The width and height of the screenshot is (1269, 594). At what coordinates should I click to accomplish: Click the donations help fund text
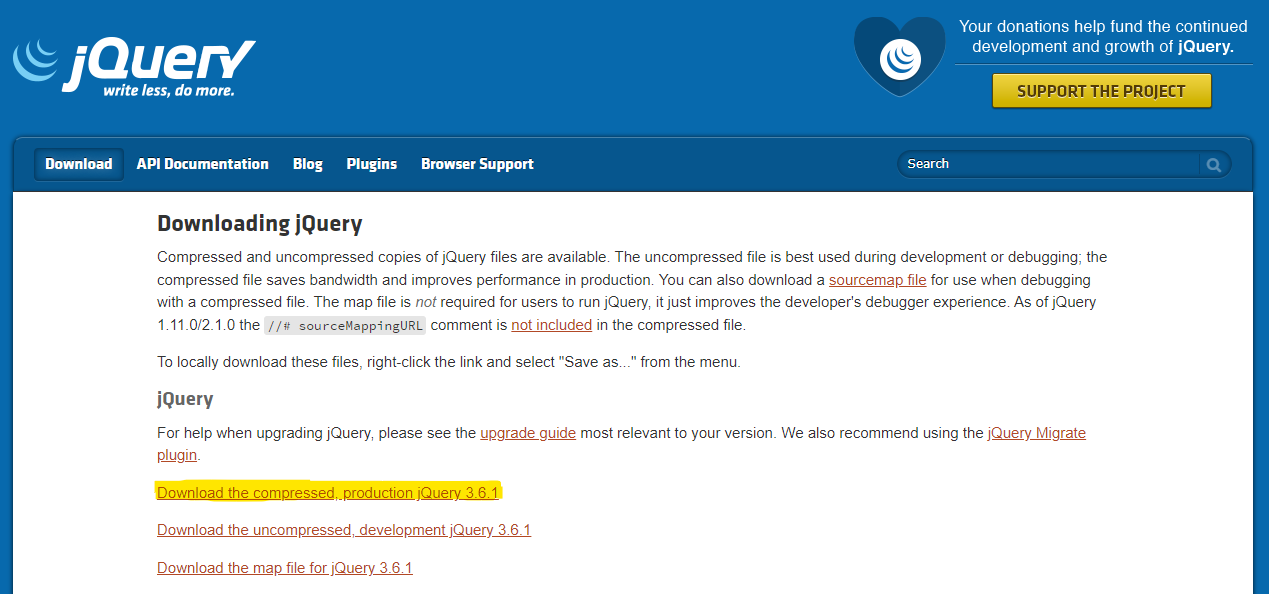click(x=1103, y=36)
